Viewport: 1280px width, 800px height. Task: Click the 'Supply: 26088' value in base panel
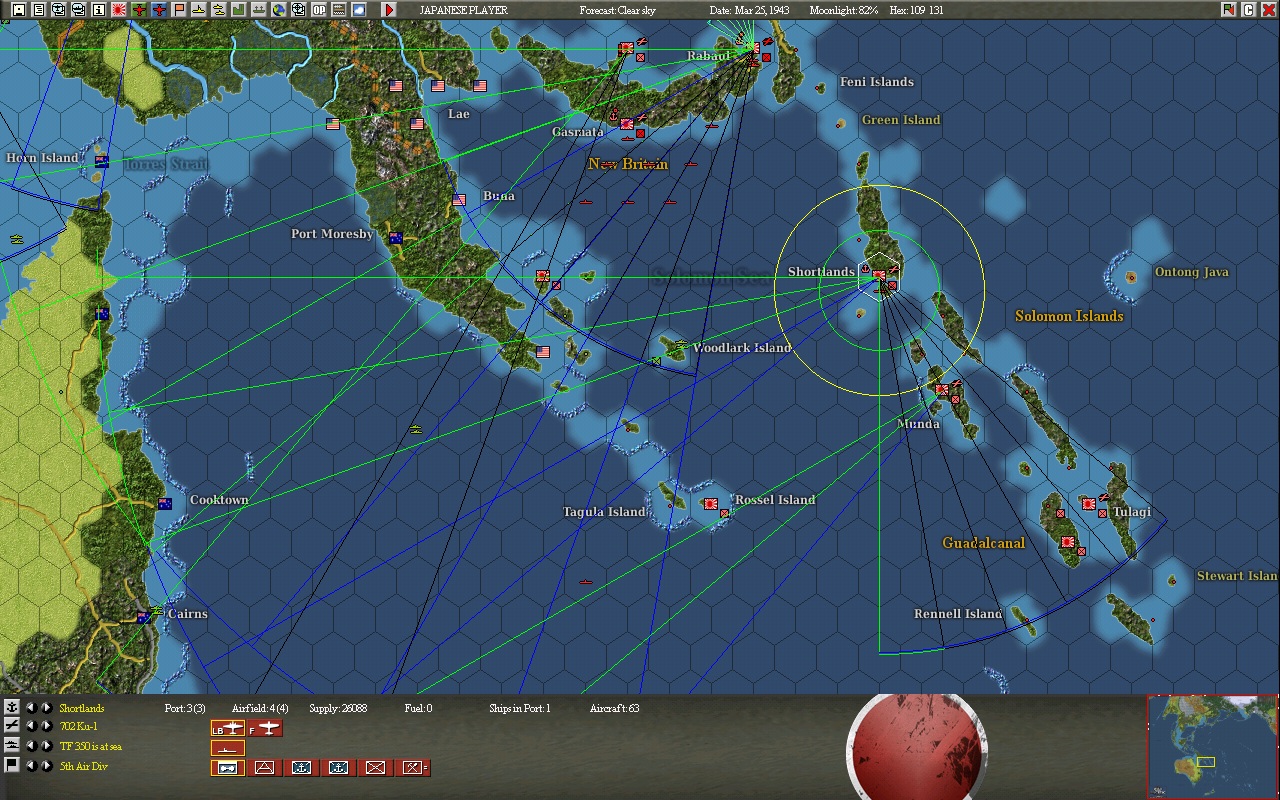tap(338, 708)
